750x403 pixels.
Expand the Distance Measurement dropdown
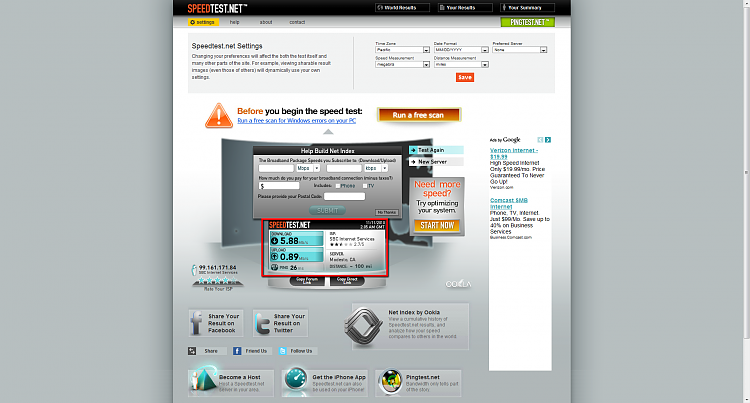(x=461, y=65)
